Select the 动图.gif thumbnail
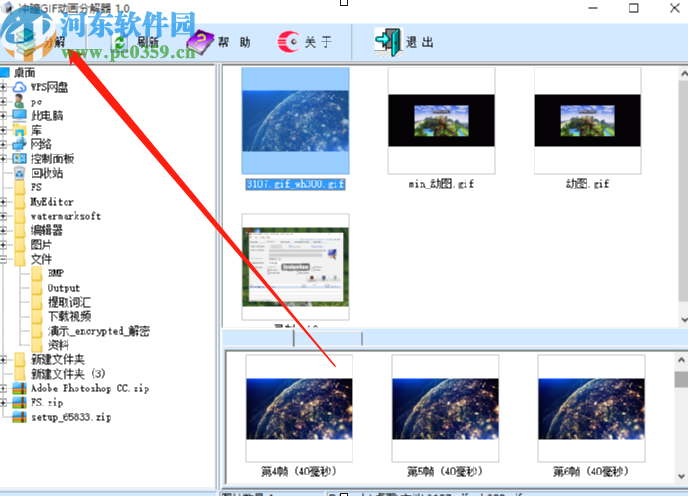 [588, 121]
